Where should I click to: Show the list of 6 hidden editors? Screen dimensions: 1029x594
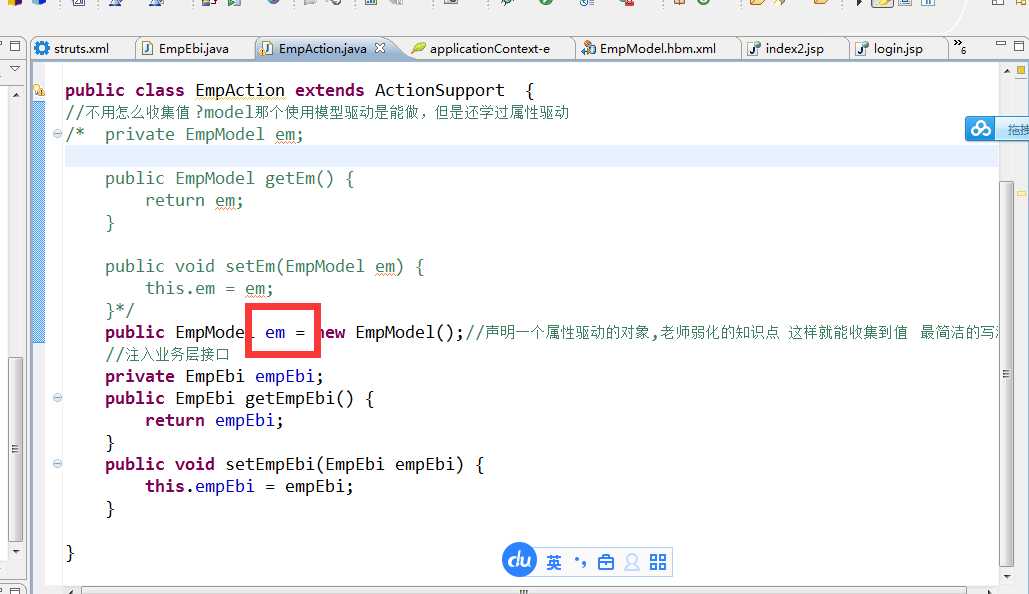(x=959, y=46)
